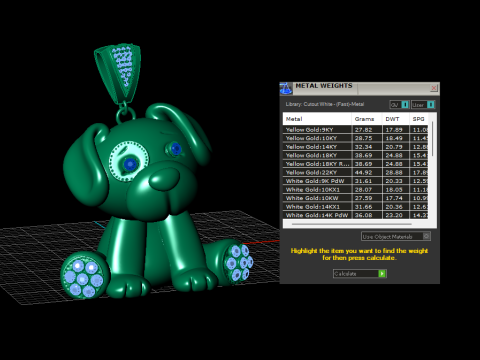Screen dimensions: 480x360
Task: Toggle Use Object Materials option
Action: [x=396, y=236]
